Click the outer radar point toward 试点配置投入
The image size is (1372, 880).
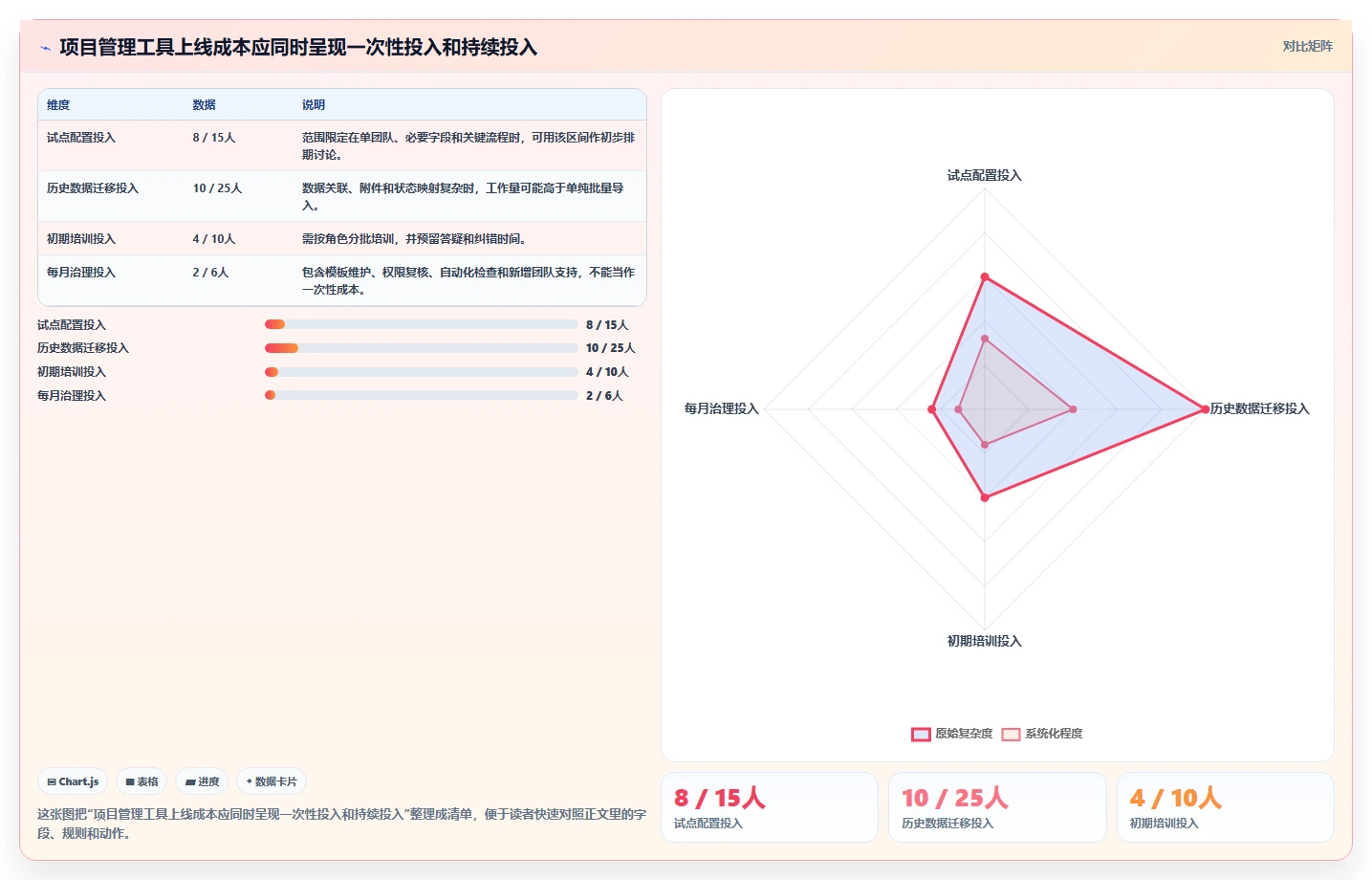tap(985, 277)
